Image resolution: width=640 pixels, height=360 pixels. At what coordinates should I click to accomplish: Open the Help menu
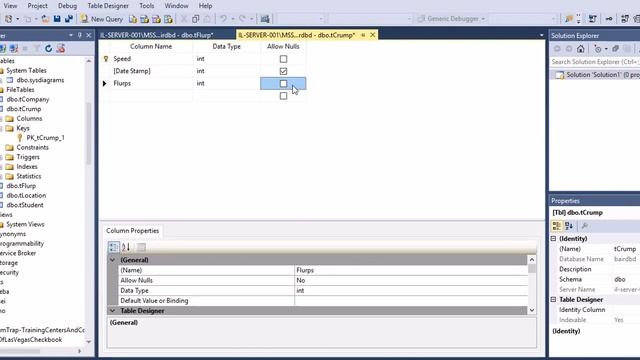[205, 6]
